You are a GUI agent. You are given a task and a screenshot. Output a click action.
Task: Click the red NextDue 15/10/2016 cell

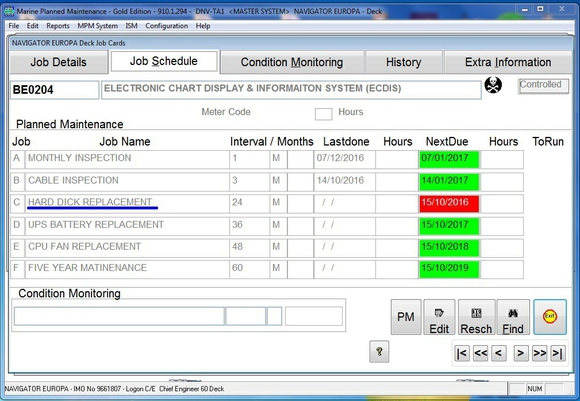click(x=449, y=203)
